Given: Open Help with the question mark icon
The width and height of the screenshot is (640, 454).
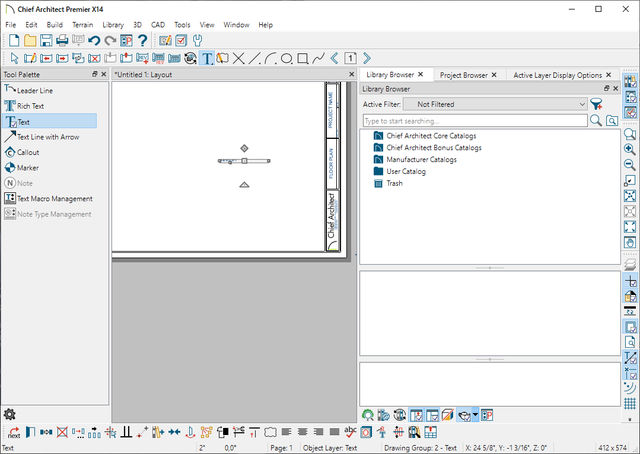Looking at the screenshot, I should click(x=142, y=41).
